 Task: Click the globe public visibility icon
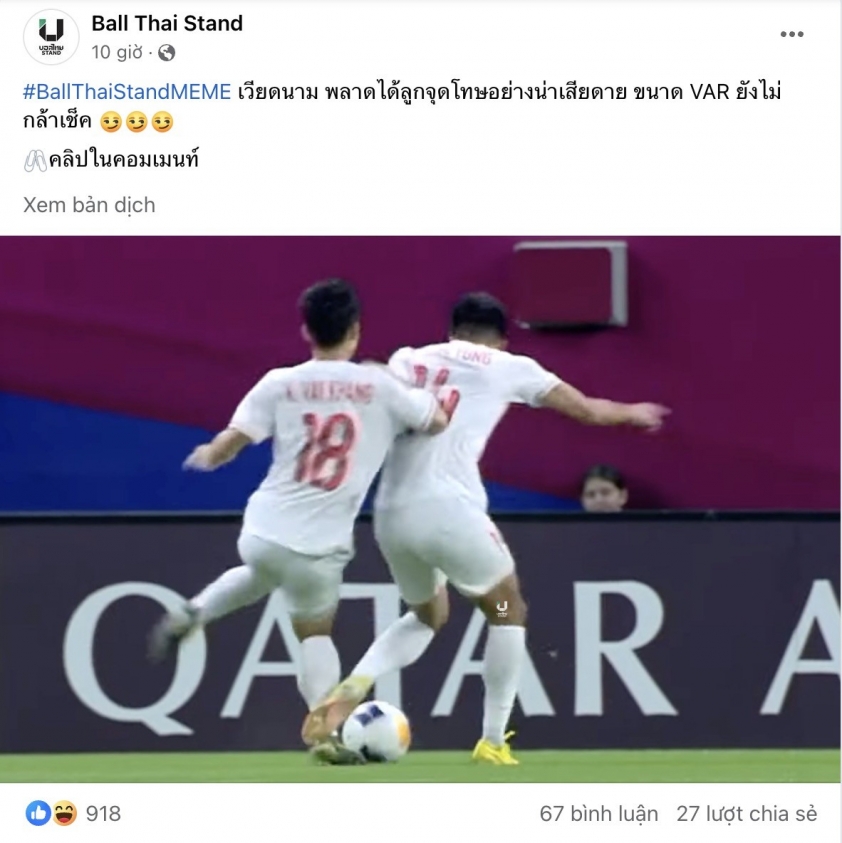(x=167, y=53)
